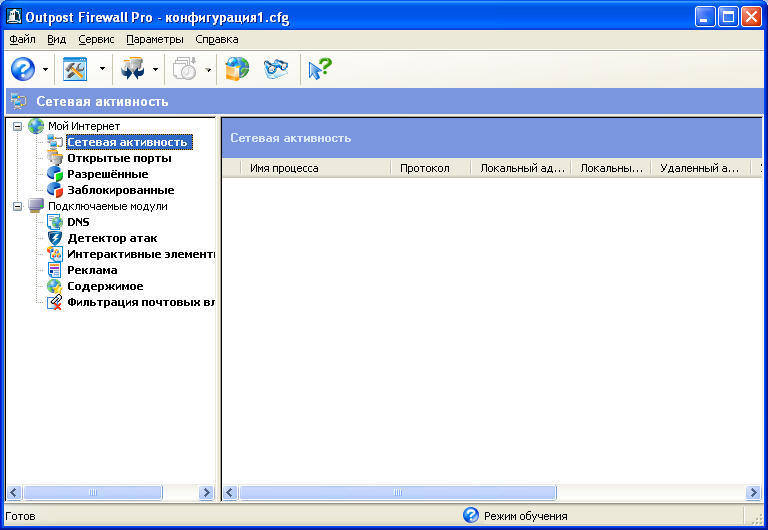Select Реклама tree item
The width and height of the screenshot is (768, 530).
[x=92, y=270]
